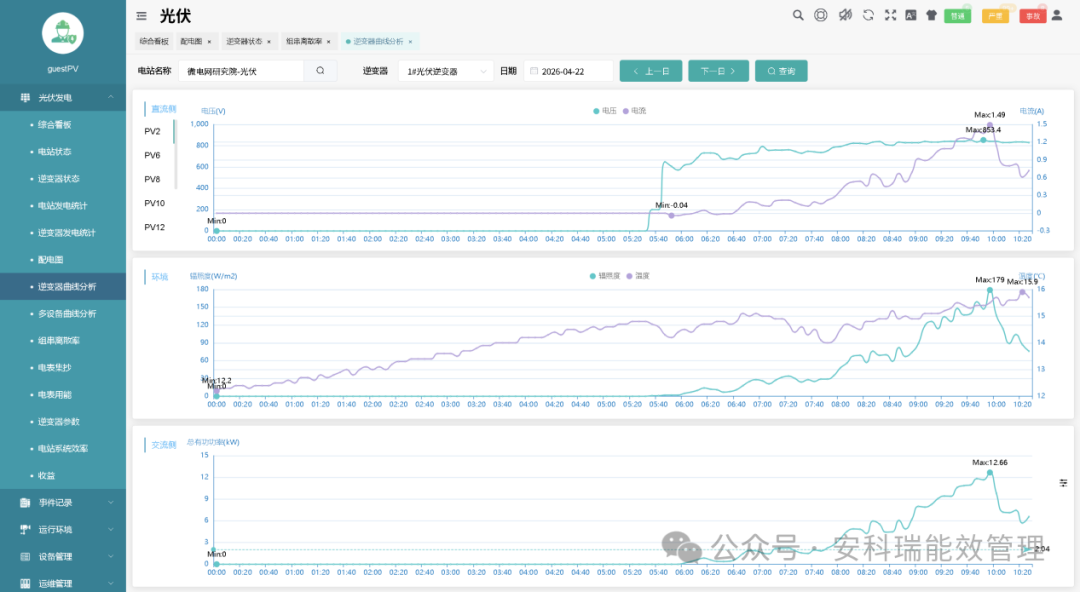The width and height of the screenshot is (1080, 592).
Task: Open 电站系统效率 in the sidebar
Action: tap(63, 449)
